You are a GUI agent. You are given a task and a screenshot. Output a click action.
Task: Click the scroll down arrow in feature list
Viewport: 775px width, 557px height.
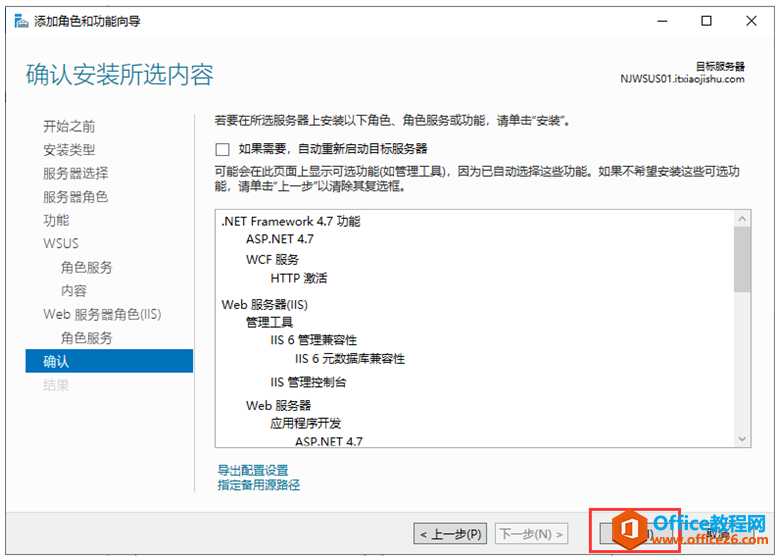742,438
